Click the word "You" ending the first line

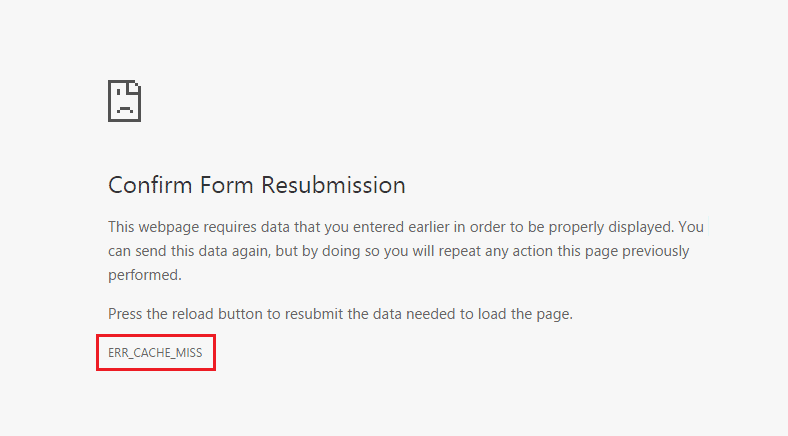point(691,227)
